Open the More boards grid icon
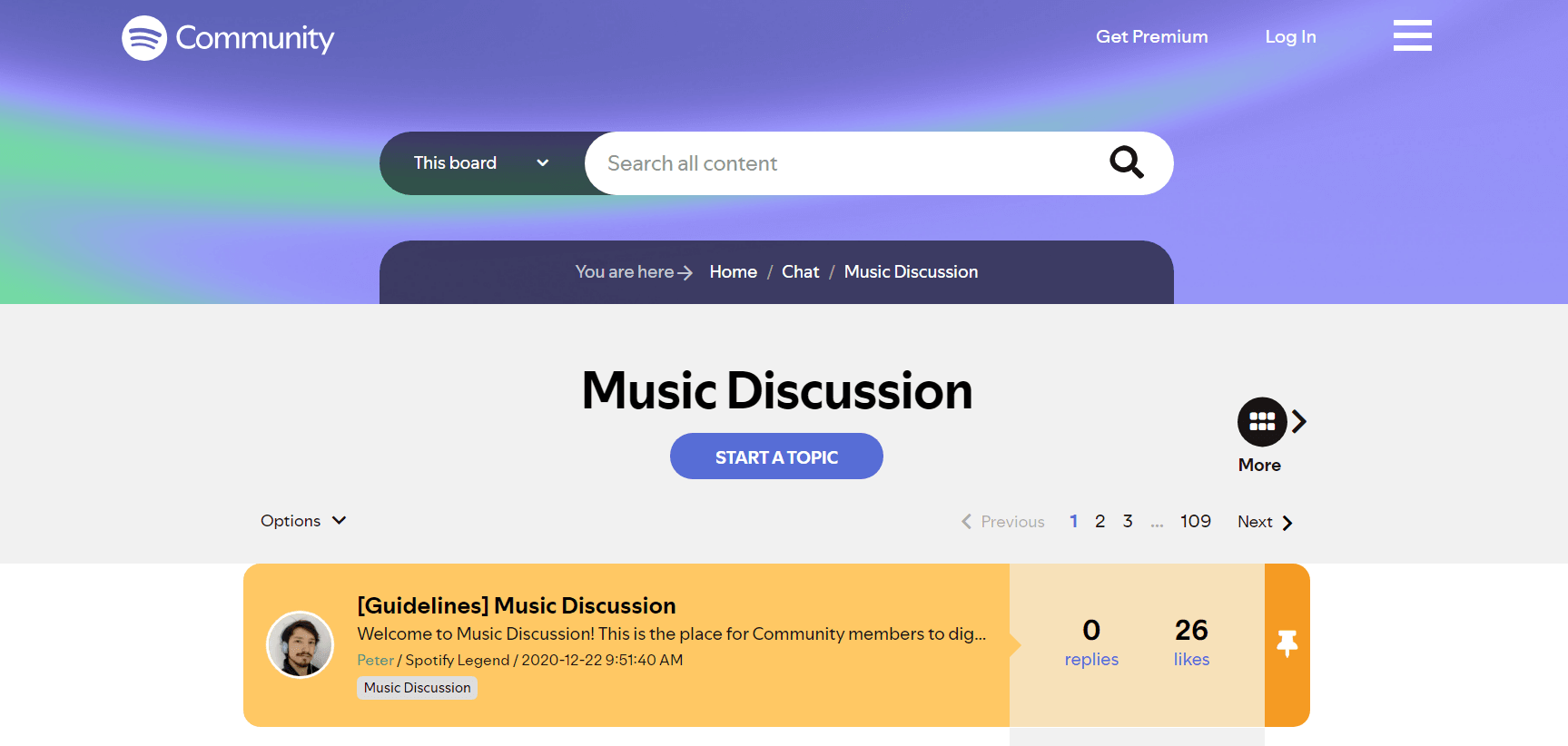Image resolution: width=1568 pixels, height=746 pixels. [1262, 422]
